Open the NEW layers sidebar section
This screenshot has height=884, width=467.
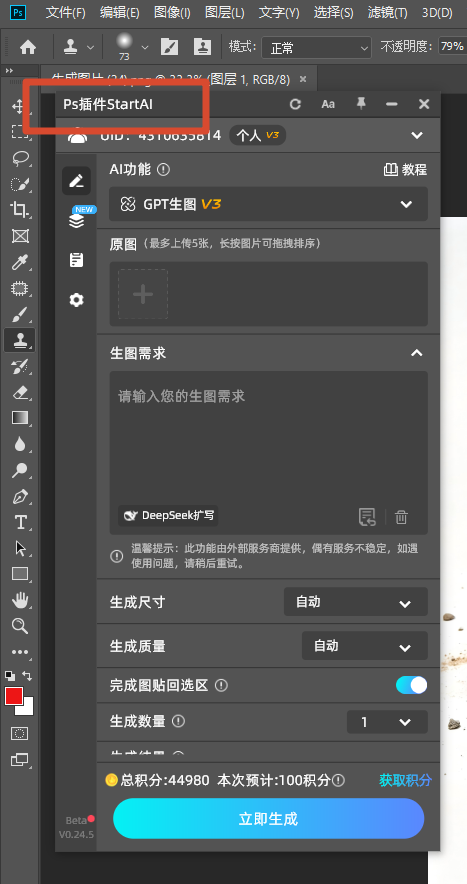(x=77, y=220)
